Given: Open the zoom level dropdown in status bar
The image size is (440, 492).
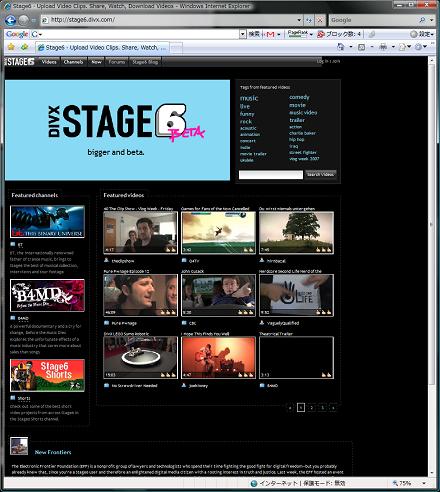Looking at the screenshot, I should (x=424, y=483).
